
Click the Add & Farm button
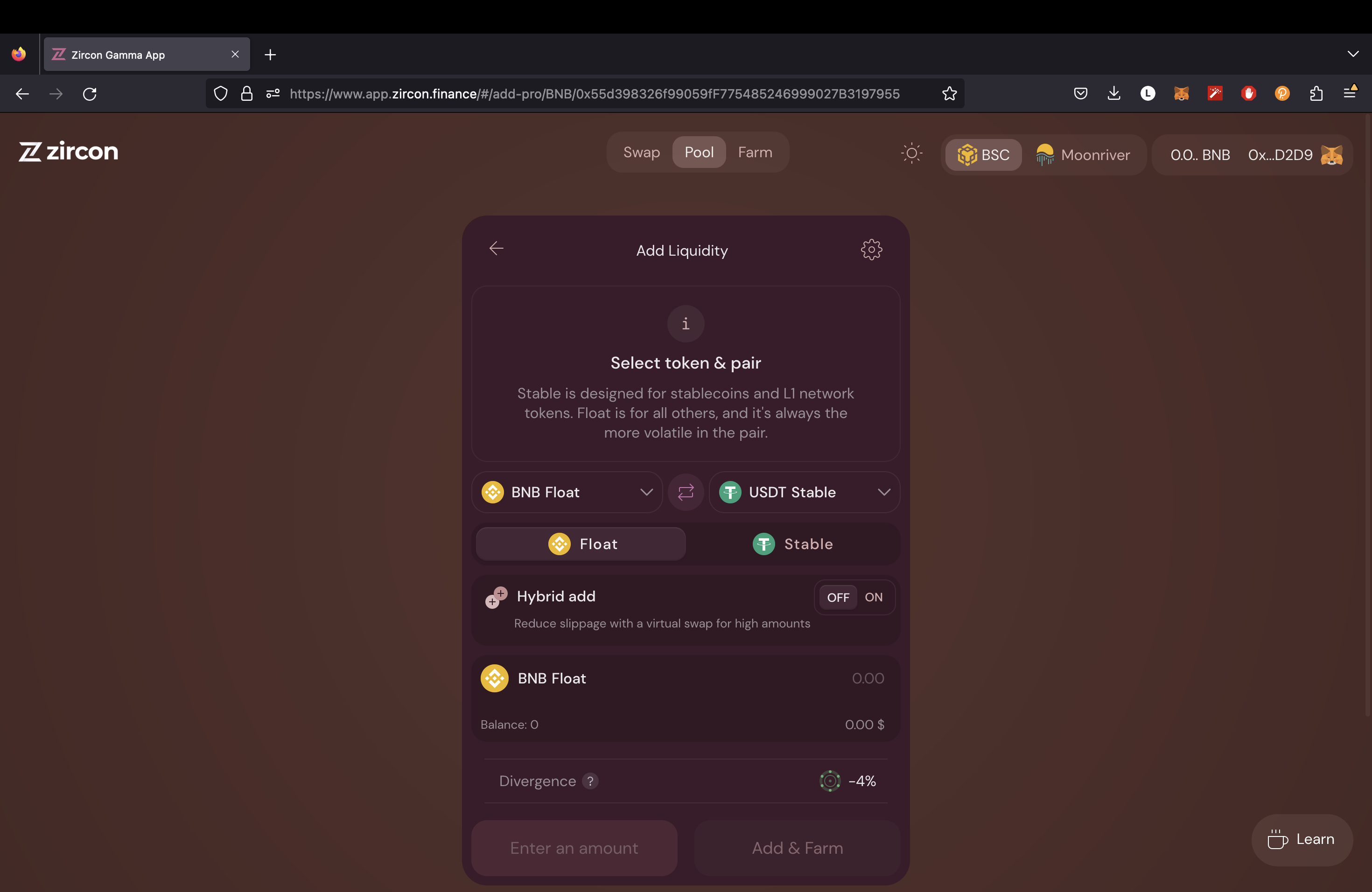tap(797, 848)
